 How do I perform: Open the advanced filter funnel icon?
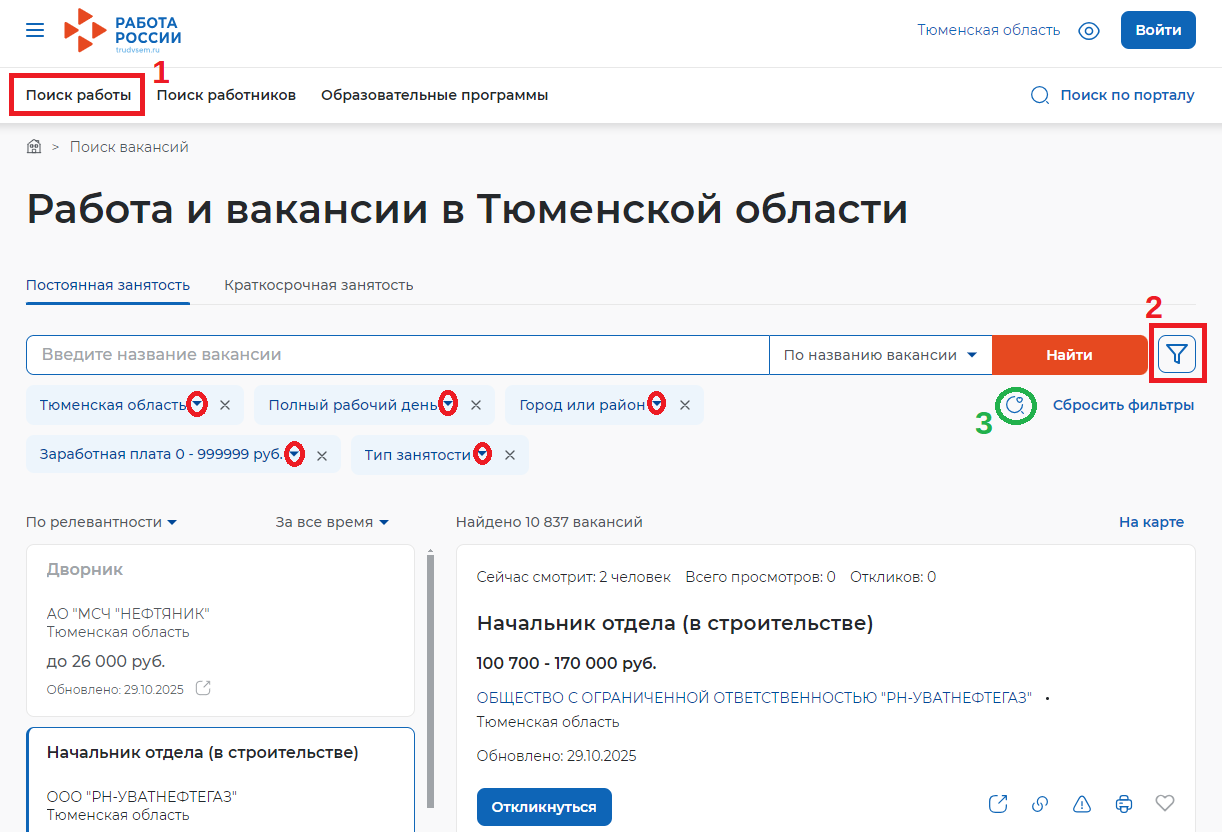pyautogui.click(x=1178, y=354)
